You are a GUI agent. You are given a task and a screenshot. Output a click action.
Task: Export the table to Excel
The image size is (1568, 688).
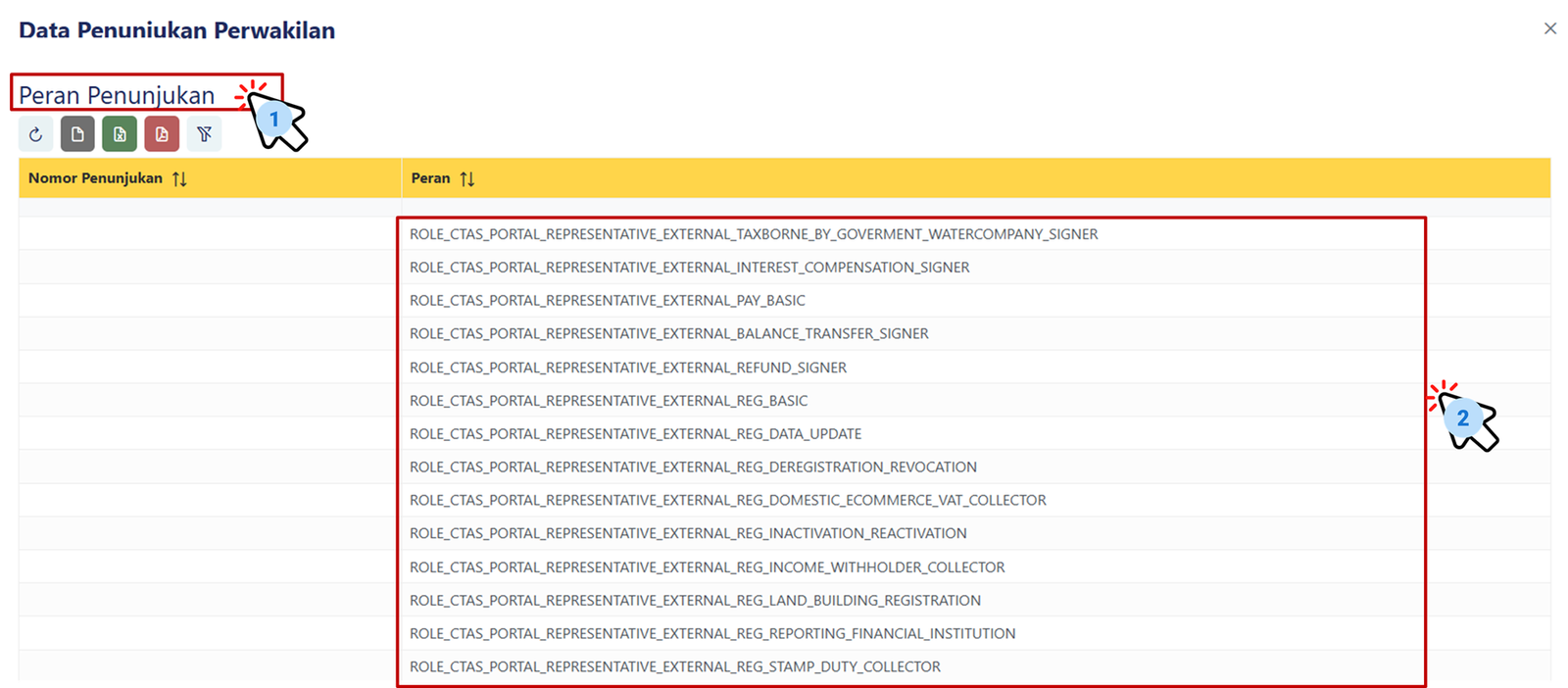tap(120, 134)
